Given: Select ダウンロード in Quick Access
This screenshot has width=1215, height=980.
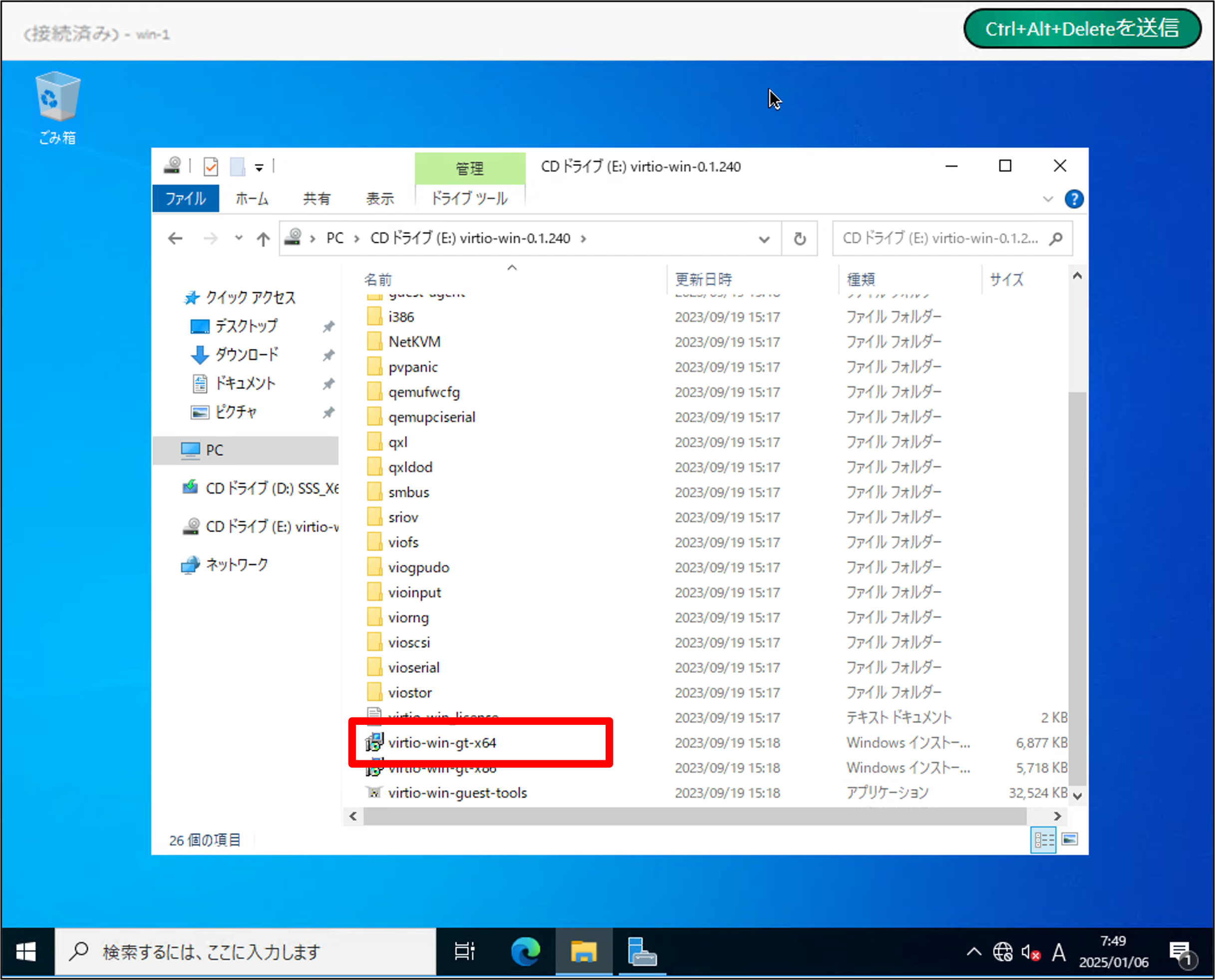Looking at the screenshot, I should pyautogui.click(x=247, y=354).
